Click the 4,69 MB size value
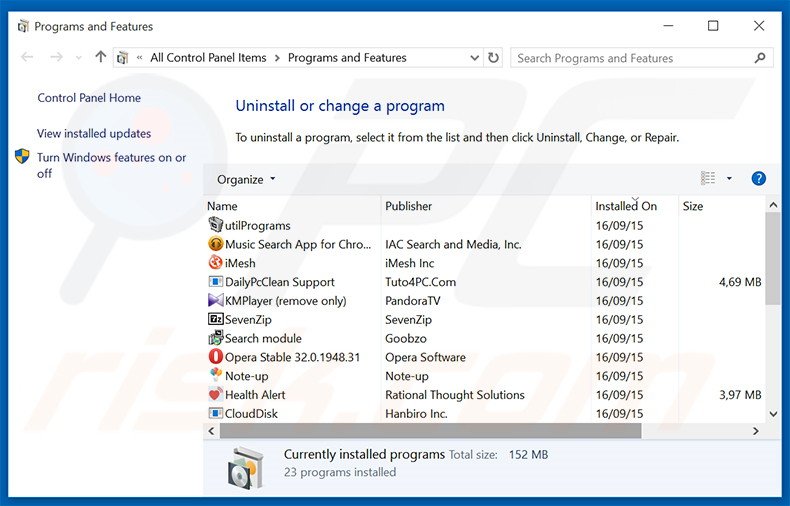This screenshot has height=506, width=790. [x=740, y=282]
